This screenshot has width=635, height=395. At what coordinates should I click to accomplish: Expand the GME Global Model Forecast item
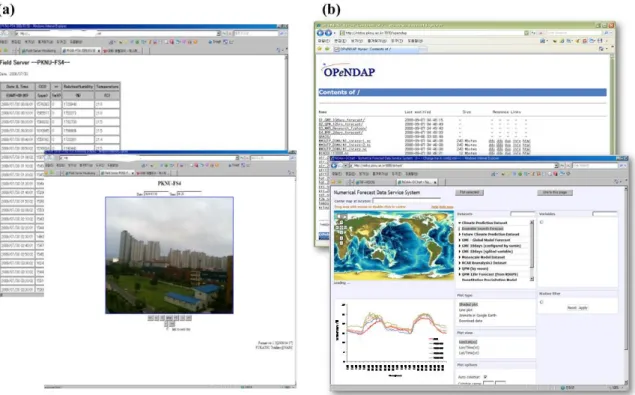(460, 240)
